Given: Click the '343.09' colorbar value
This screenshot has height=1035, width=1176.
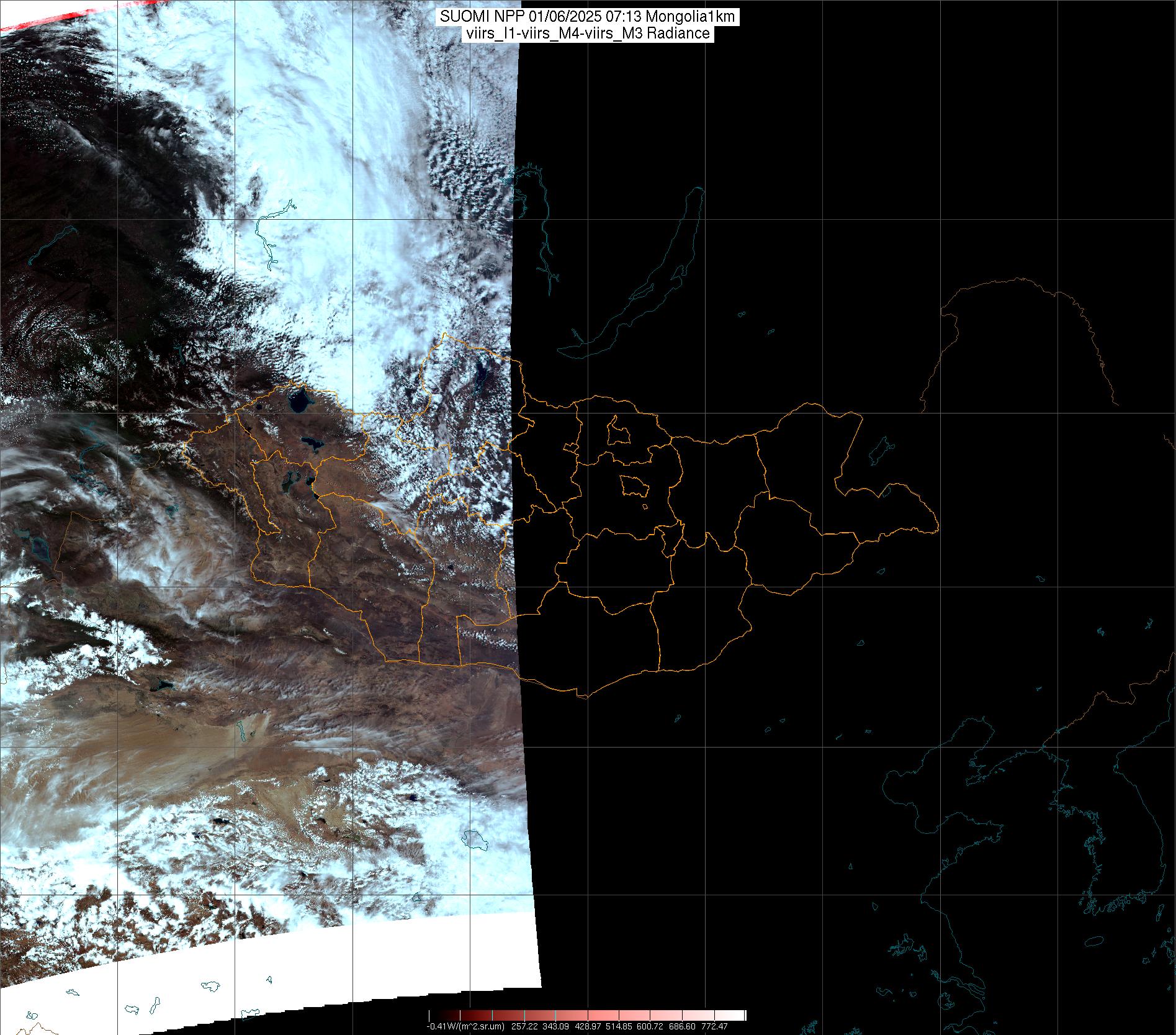Looking at the screenshot, I should coord(555,1026).
